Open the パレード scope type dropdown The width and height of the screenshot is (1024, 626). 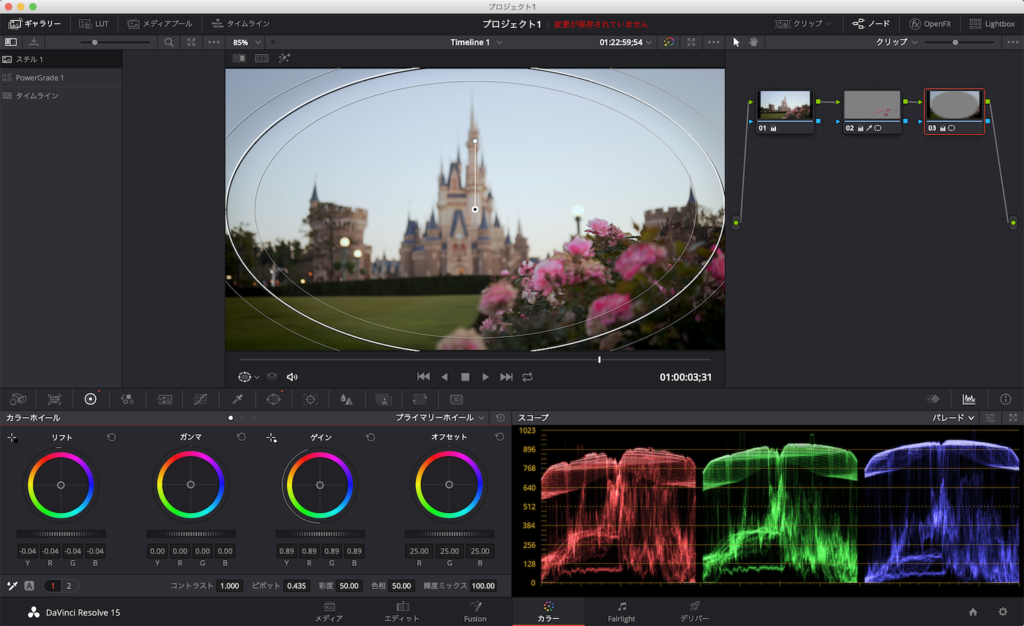[x=953, y=417]
